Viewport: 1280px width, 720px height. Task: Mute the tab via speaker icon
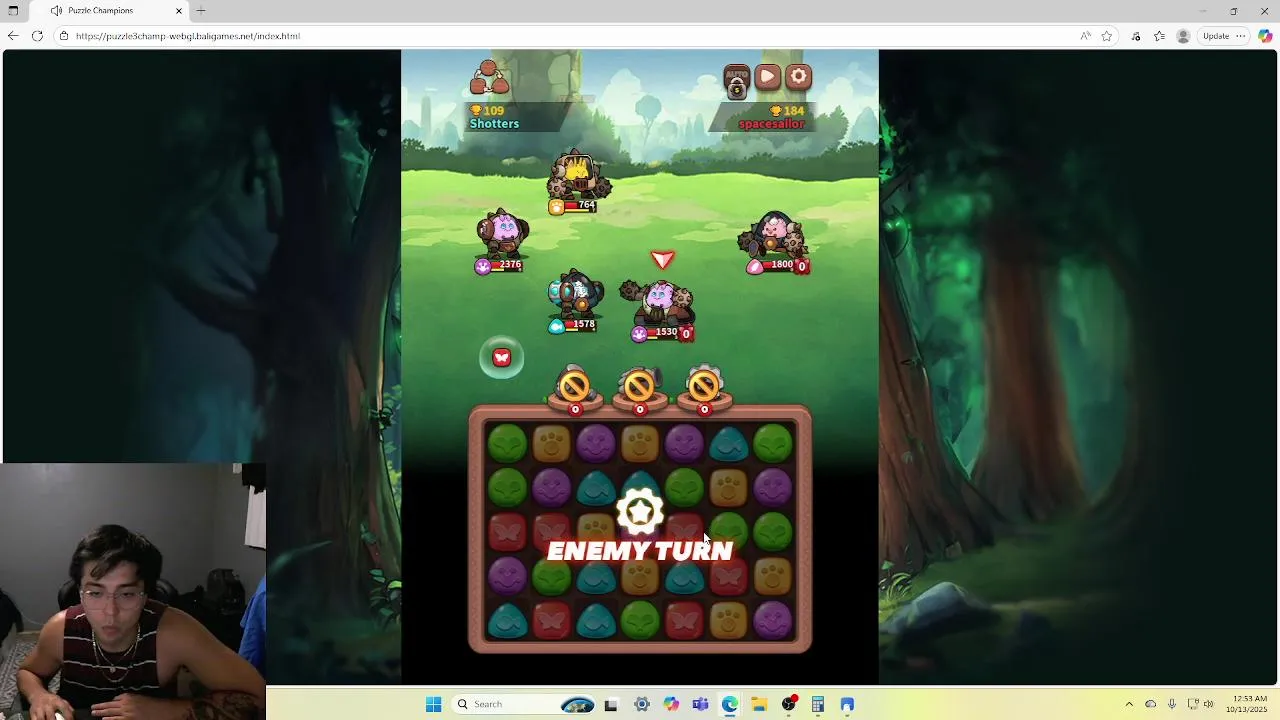click(56, 10)
